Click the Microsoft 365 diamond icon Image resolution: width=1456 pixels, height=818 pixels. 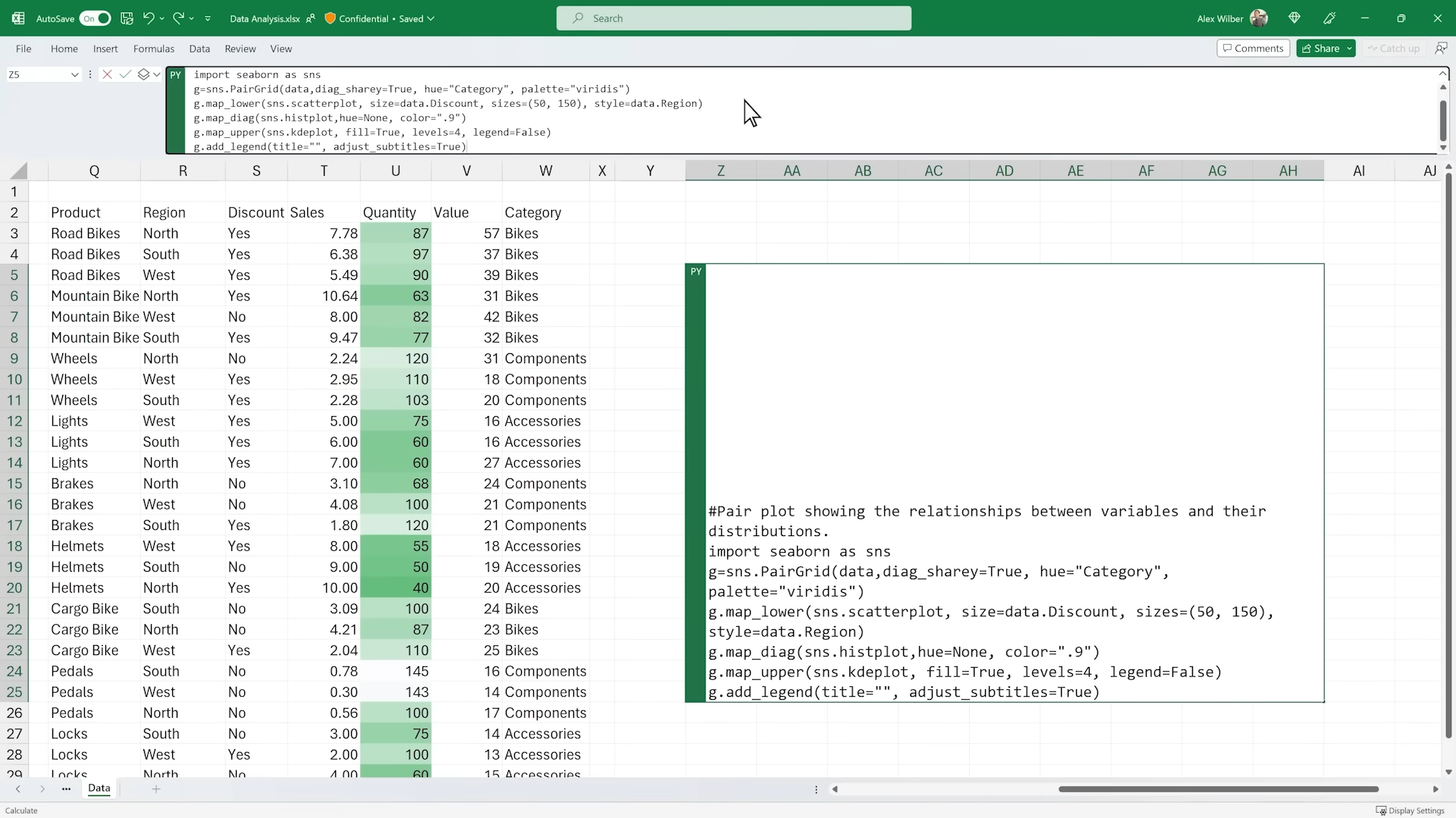pos(1294,18)
